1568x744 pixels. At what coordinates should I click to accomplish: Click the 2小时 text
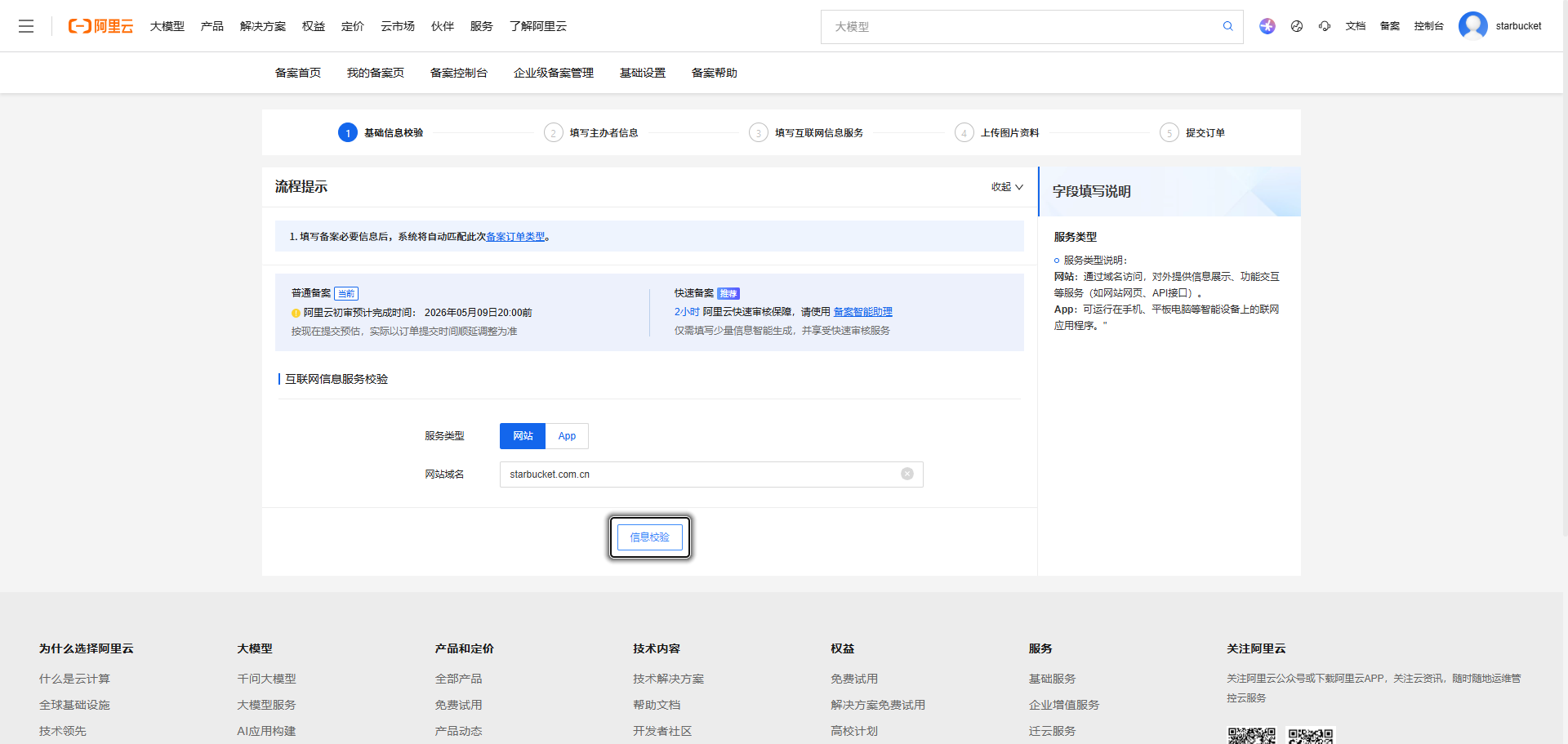tap(687, 312)
